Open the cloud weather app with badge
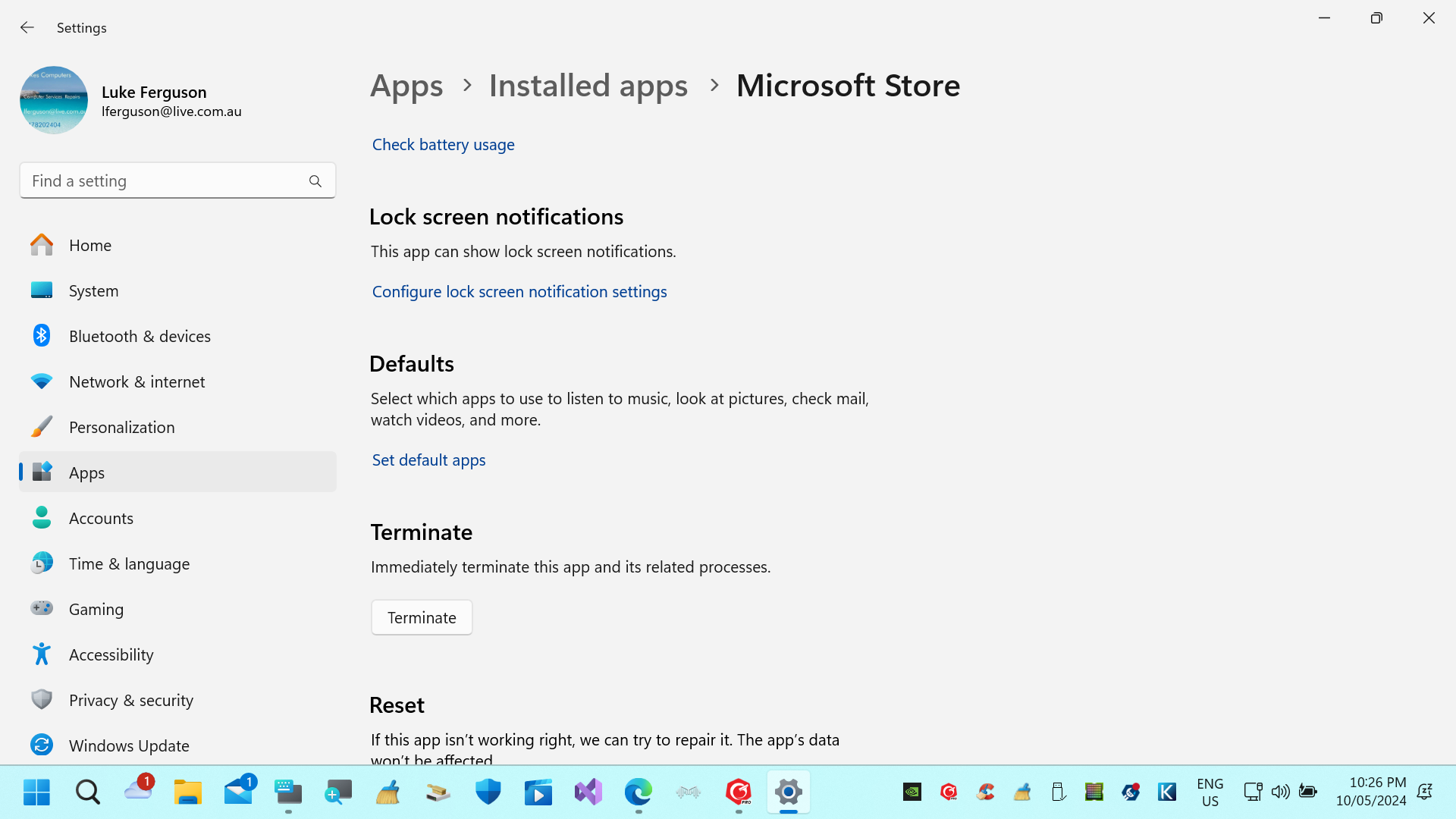 [138, 791]
